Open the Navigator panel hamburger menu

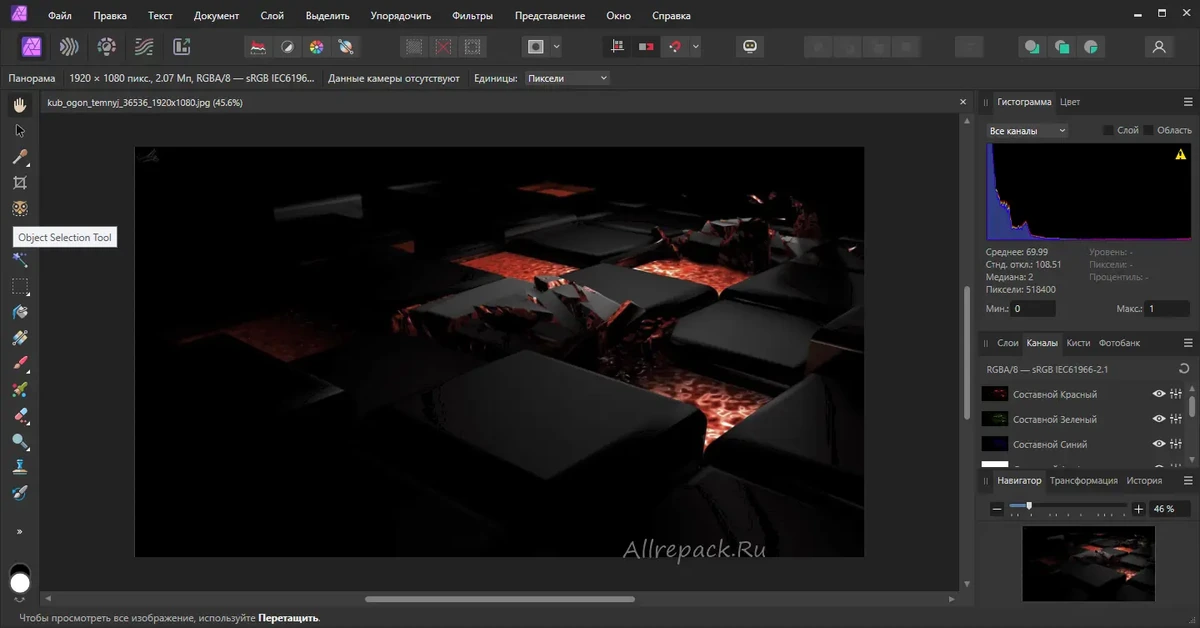pyautogui.click(x=1188, y=481)
